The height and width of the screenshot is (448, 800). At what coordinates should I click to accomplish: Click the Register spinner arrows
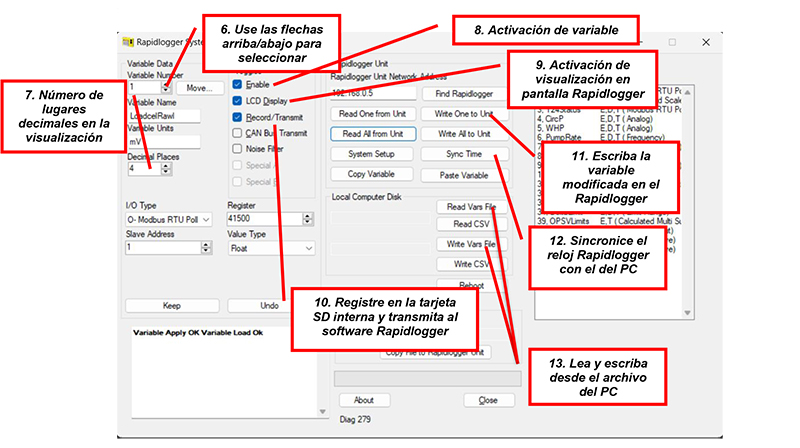tap(307, 218)
